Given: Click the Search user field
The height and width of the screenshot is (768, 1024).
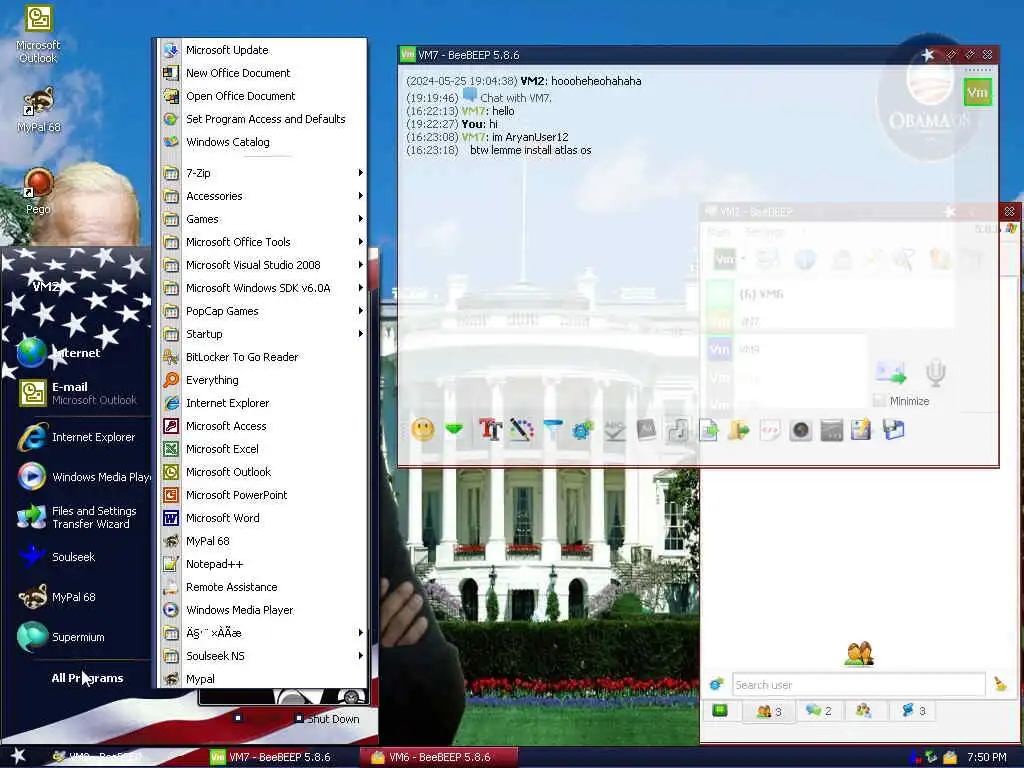Looking at the screenshot, I should point(858,684).
